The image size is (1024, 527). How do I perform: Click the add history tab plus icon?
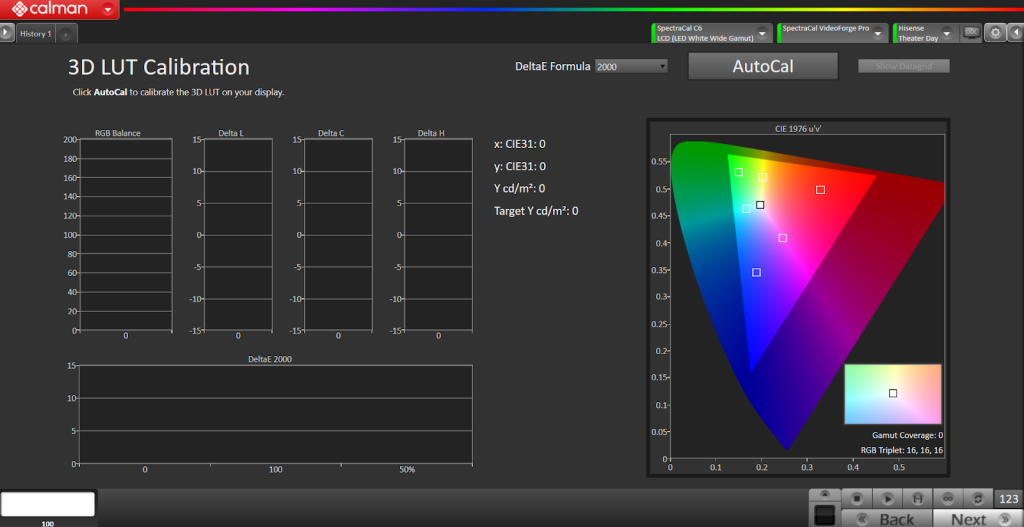point(65,34)
